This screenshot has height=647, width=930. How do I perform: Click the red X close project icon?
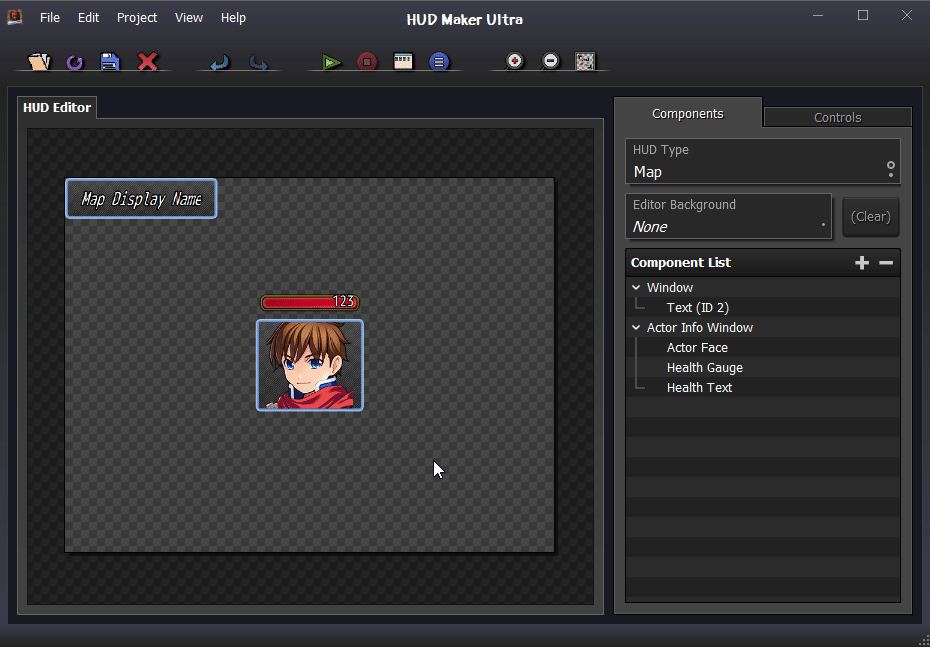click(x=148, y=62)
